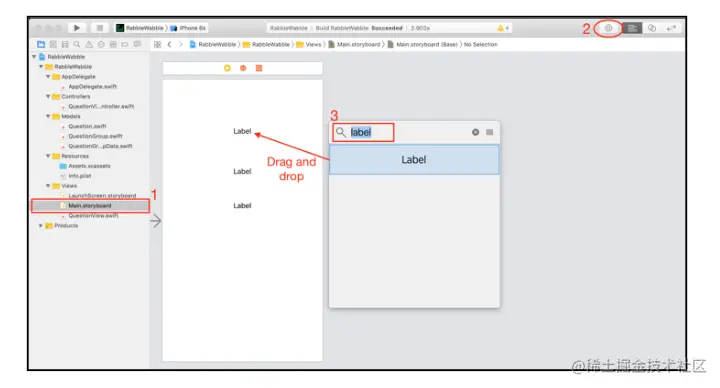720x388 pixels.
Task: Show the Test navigator
Action: 101,45
